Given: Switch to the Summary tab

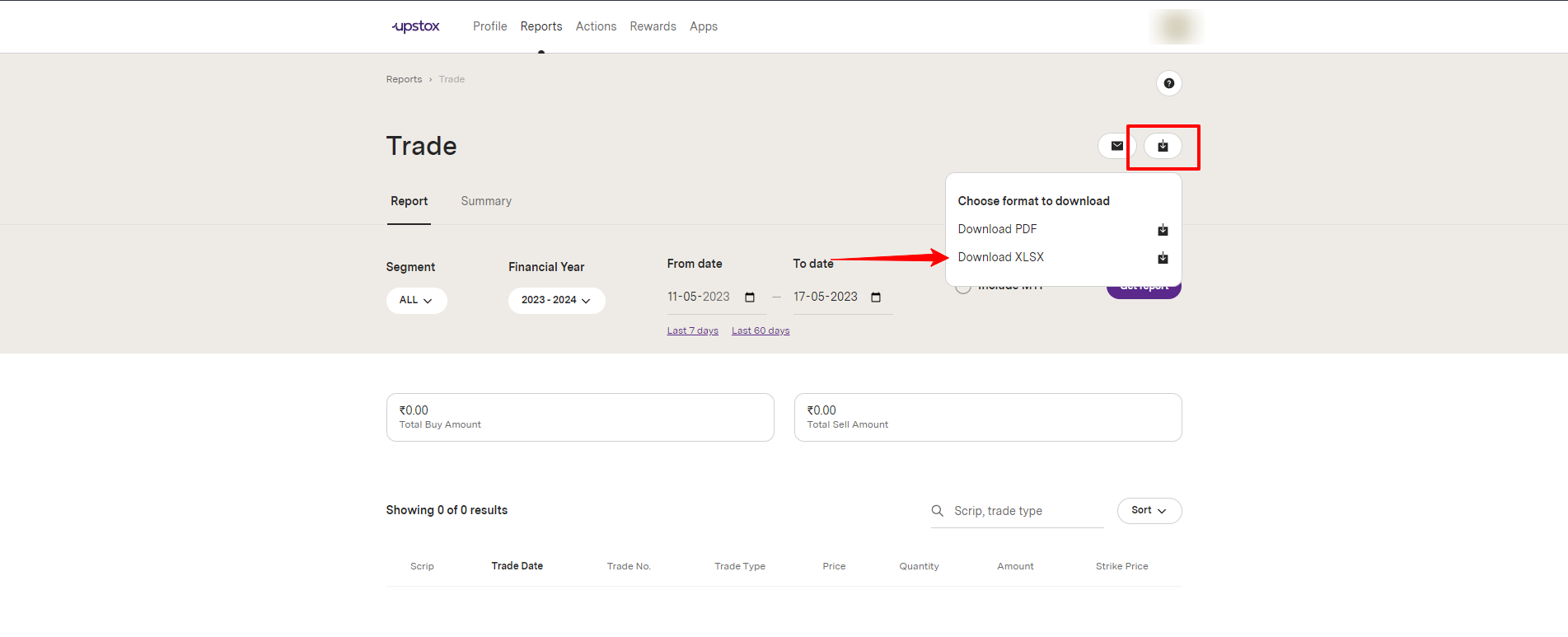Looking at the screenshot, I should tap(486, 201).
